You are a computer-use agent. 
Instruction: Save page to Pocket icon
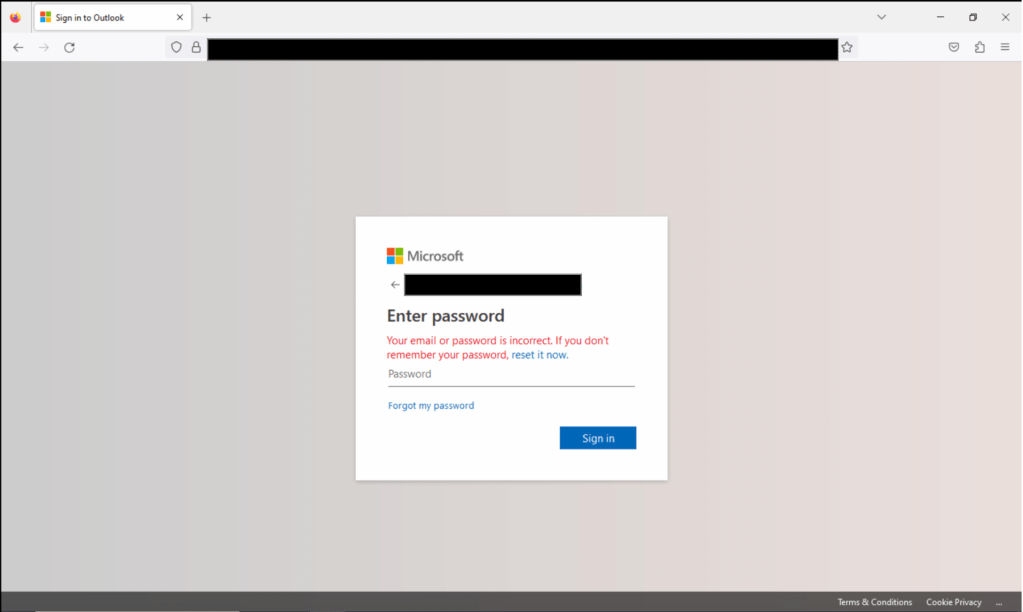tap(954, 47)
